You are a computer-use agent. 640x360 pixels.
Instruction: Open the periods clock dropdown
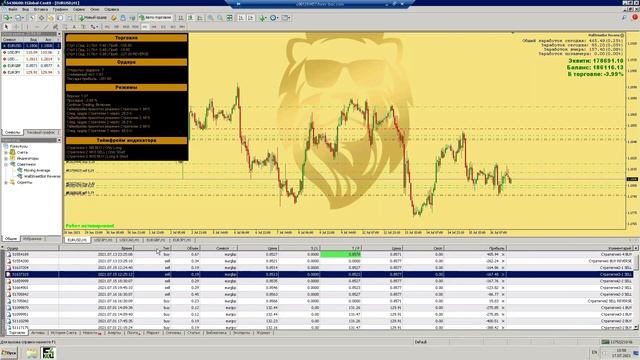273,18
